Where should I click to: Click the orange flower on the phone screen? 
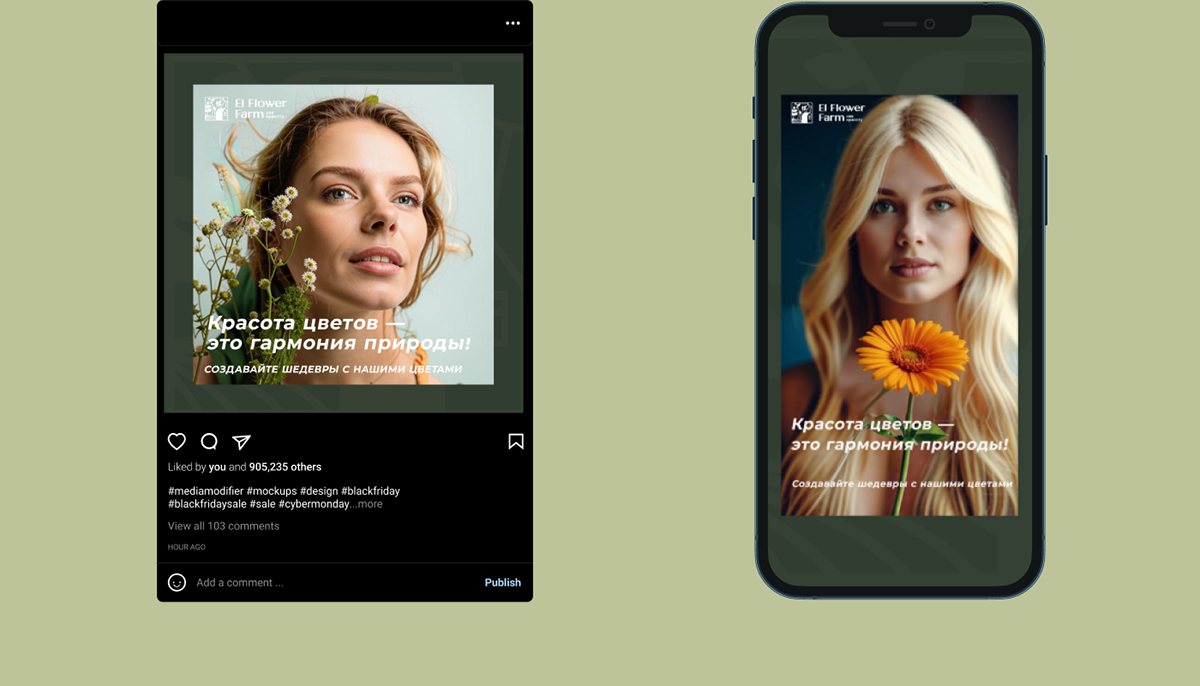pos(912,353)
